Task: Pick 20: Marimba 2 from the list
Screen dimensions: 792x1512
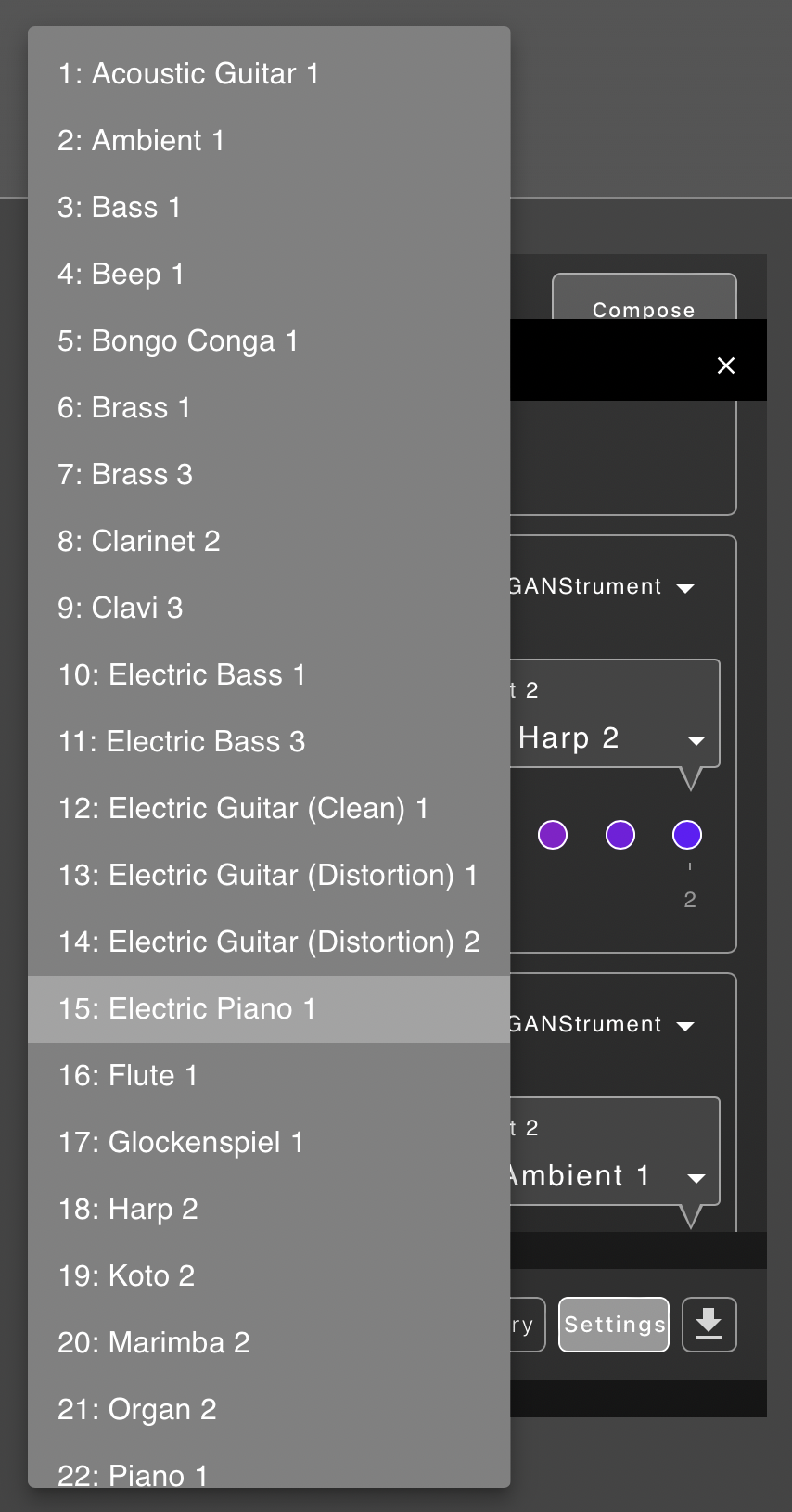Action: pos(269,1343)
